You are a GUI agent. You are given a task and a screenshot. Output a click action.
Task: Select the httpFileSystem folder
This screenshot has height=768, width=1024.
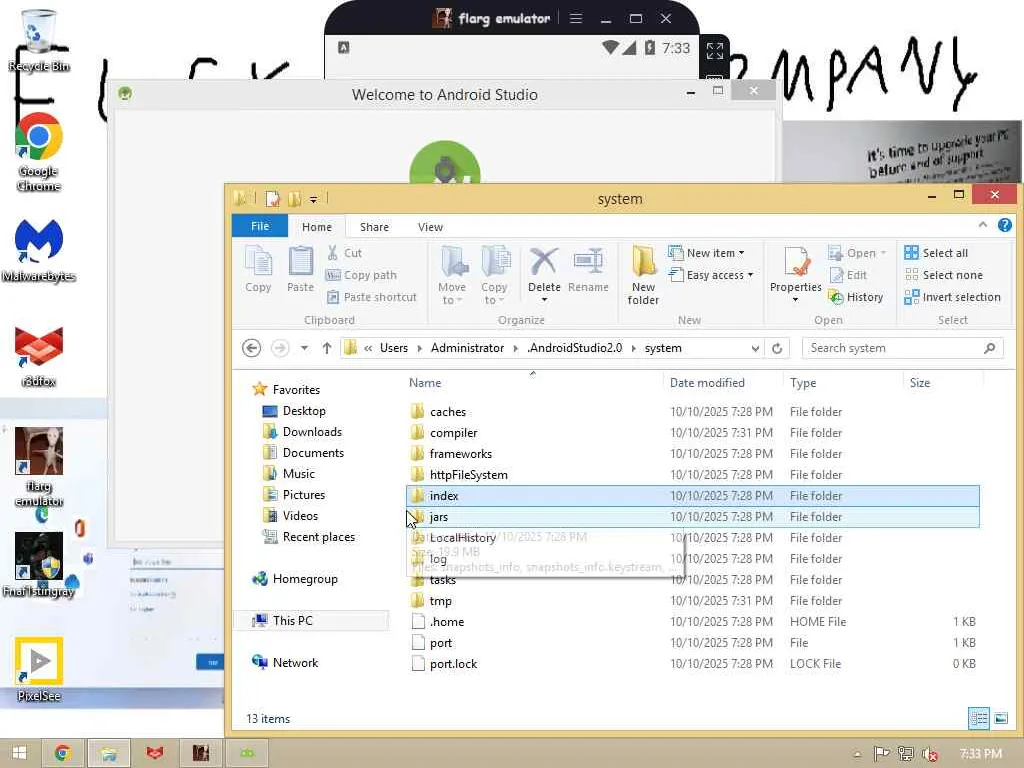(692, 475)
